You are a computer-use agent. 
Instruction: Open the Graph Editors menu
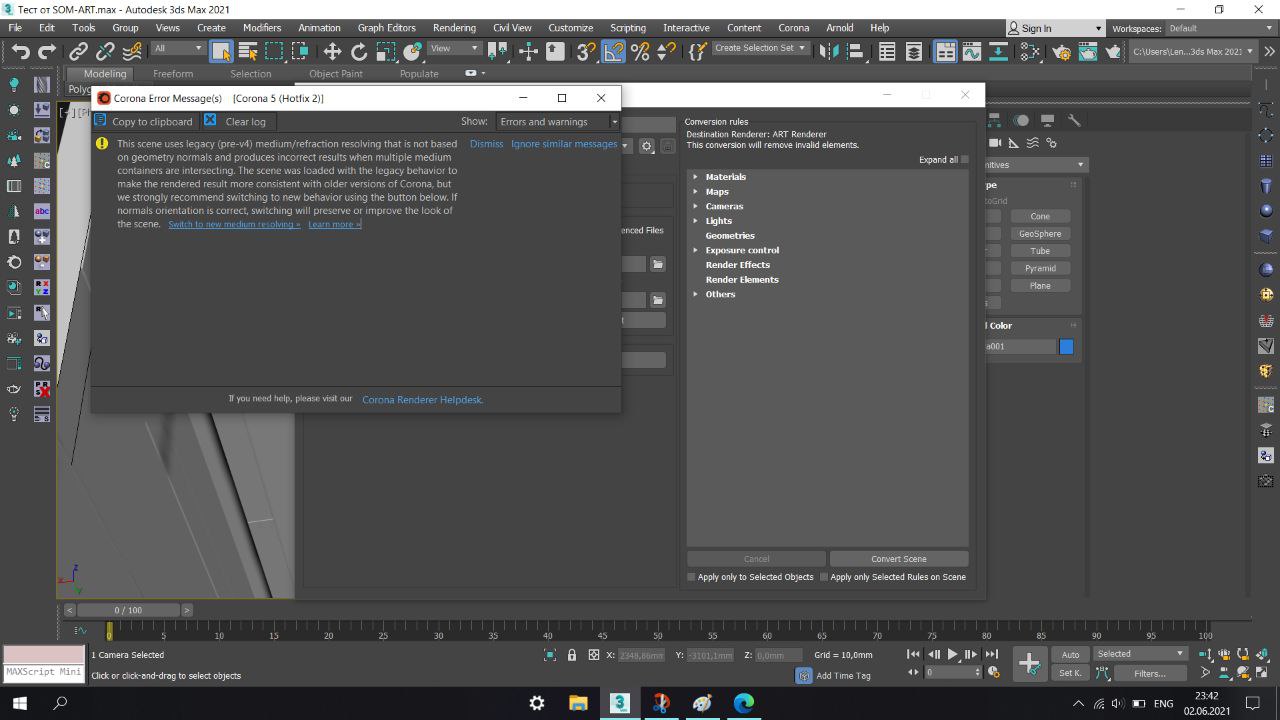click(x=386, y=28)
